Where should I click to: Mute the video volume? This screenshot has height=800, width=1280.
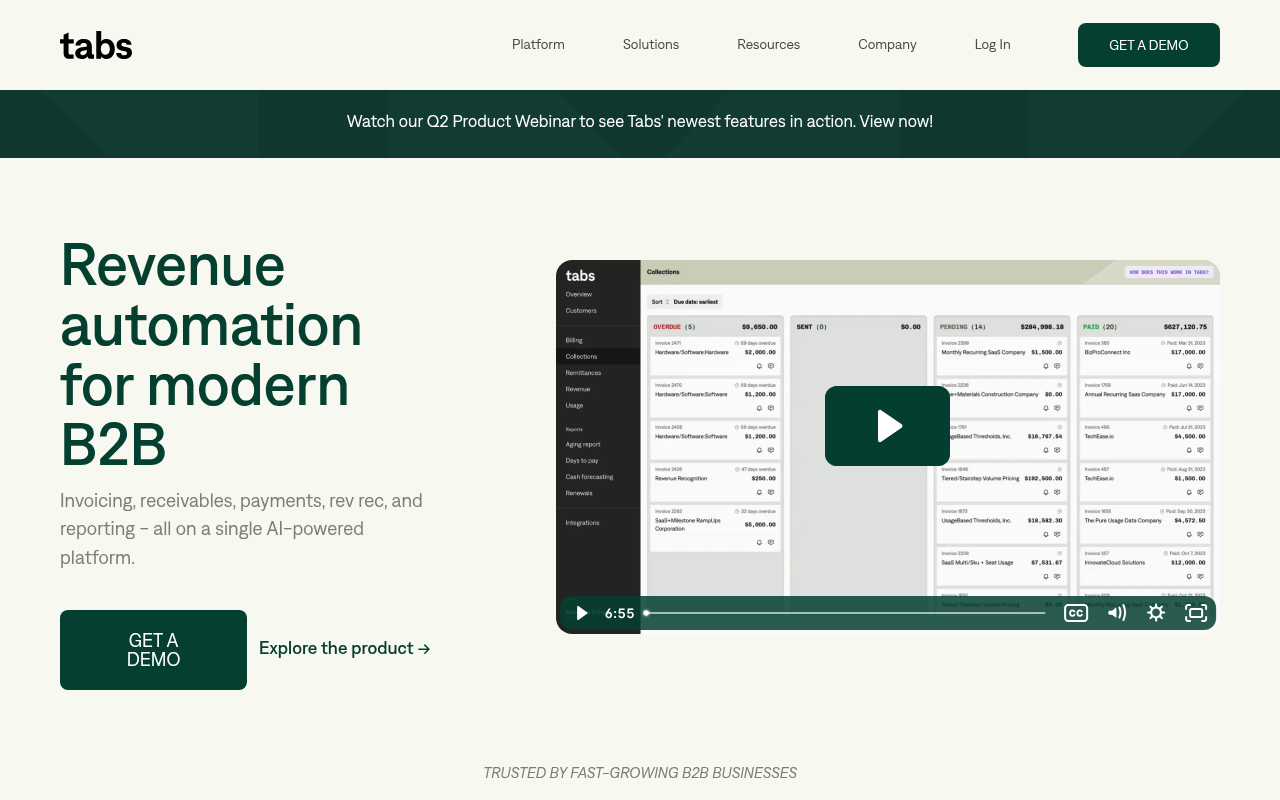point(1116,613)
